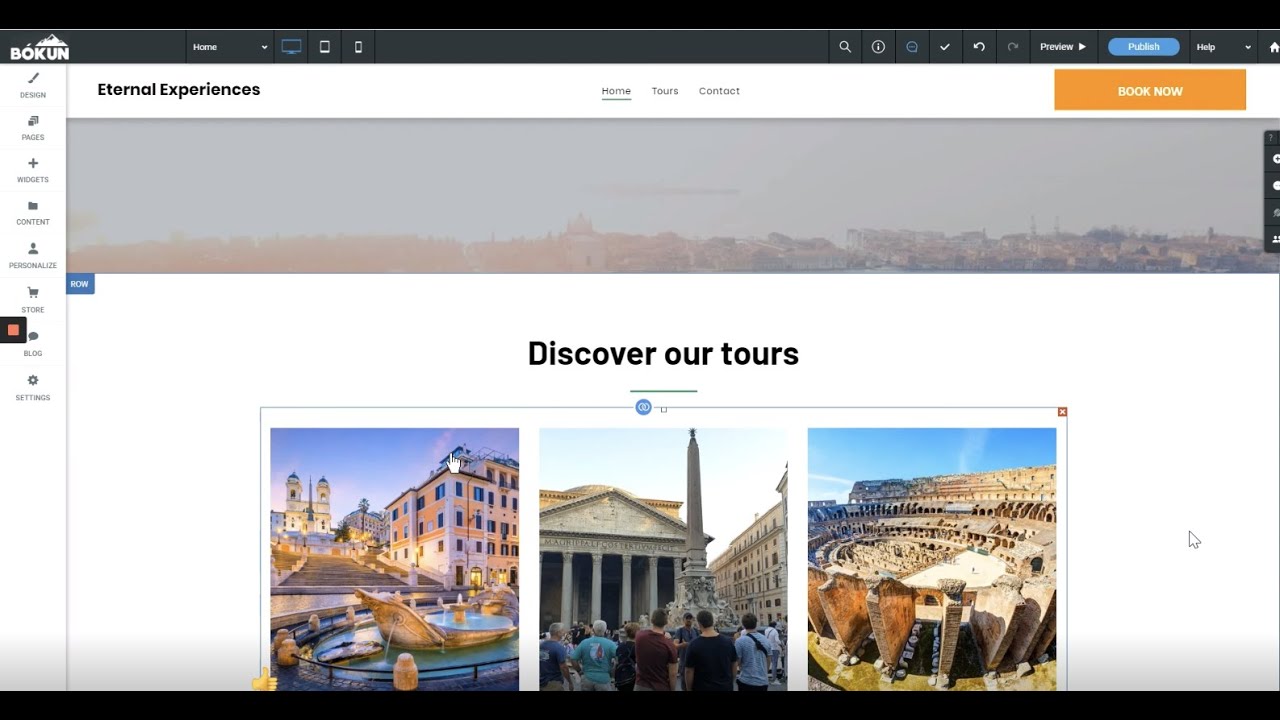This screenshot has width=1280, height=720.
Task: Click the ROW label tag
Action: point(80,284)
